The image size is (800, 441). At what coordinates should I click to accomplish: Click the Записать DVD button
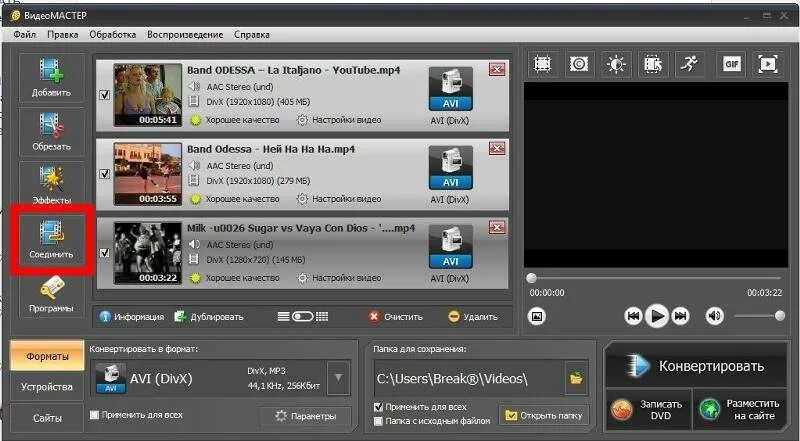click(x=648, y=409)
